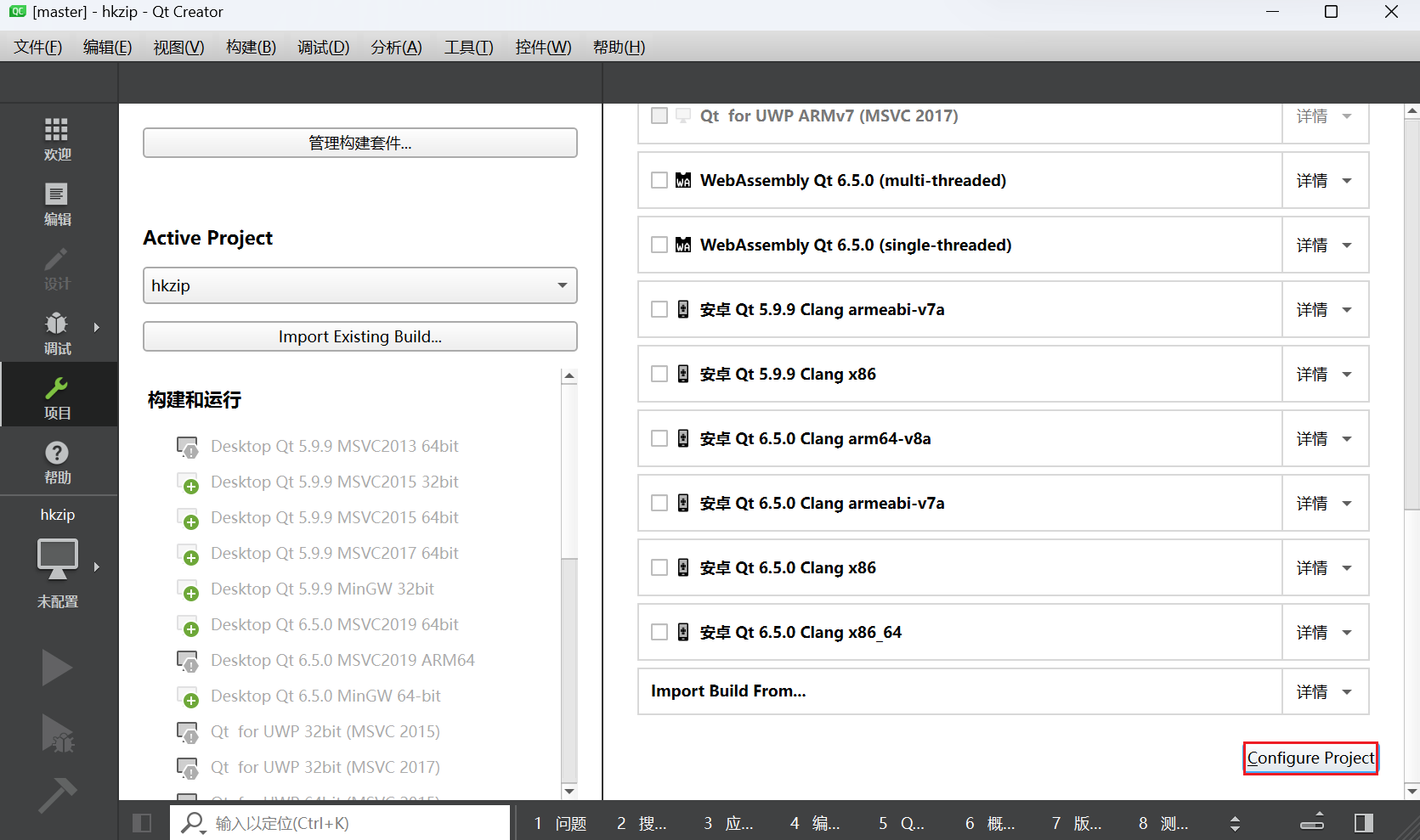The height and width of the screenshot is (840, 1420).
Task: Click Import Existing Build... button
Action: pos(360,336)
